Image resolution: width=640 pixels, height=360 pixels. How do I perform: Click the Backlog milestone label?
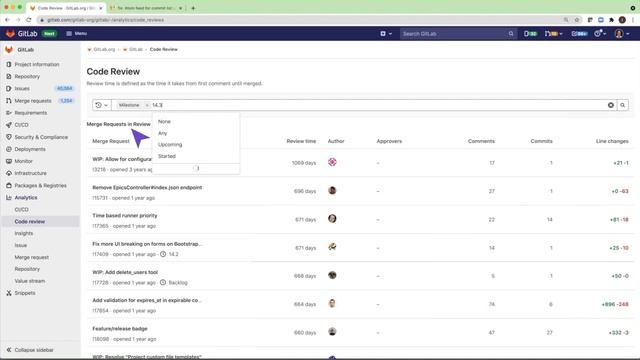[x=178, y=282]
